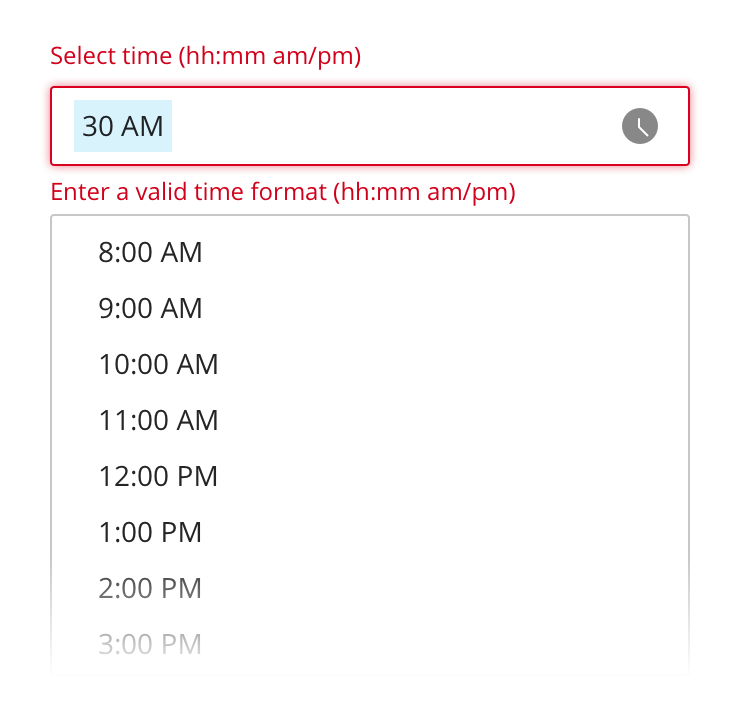Select the earliest time in the list
Viewport: 740px width, 726px height.
150,252
